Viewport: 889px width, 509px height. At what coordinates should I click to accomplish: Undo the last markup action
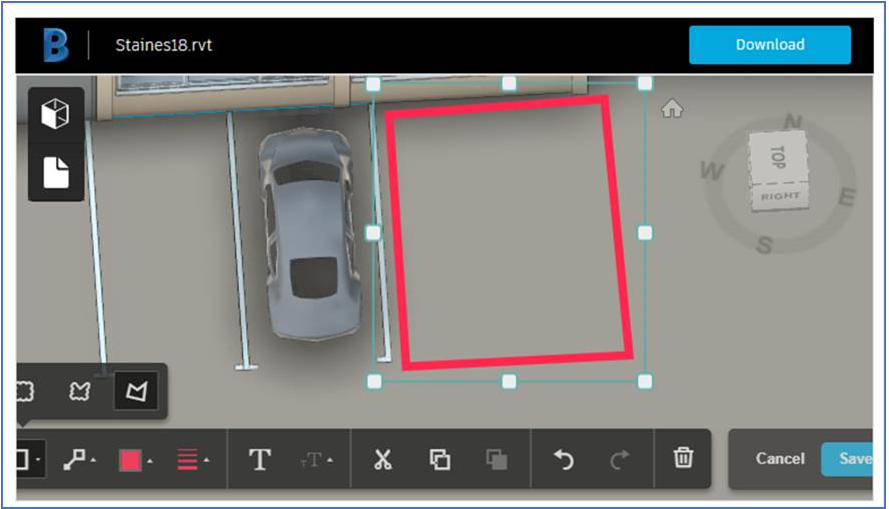point(563,460)
